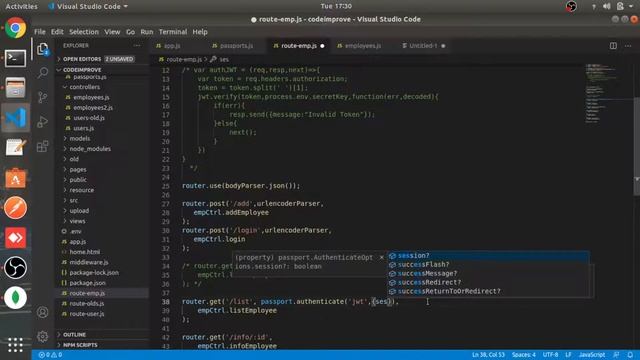Select the successRedirect? suggestion
Screen dimensions: 640x360
pos(488,282)
